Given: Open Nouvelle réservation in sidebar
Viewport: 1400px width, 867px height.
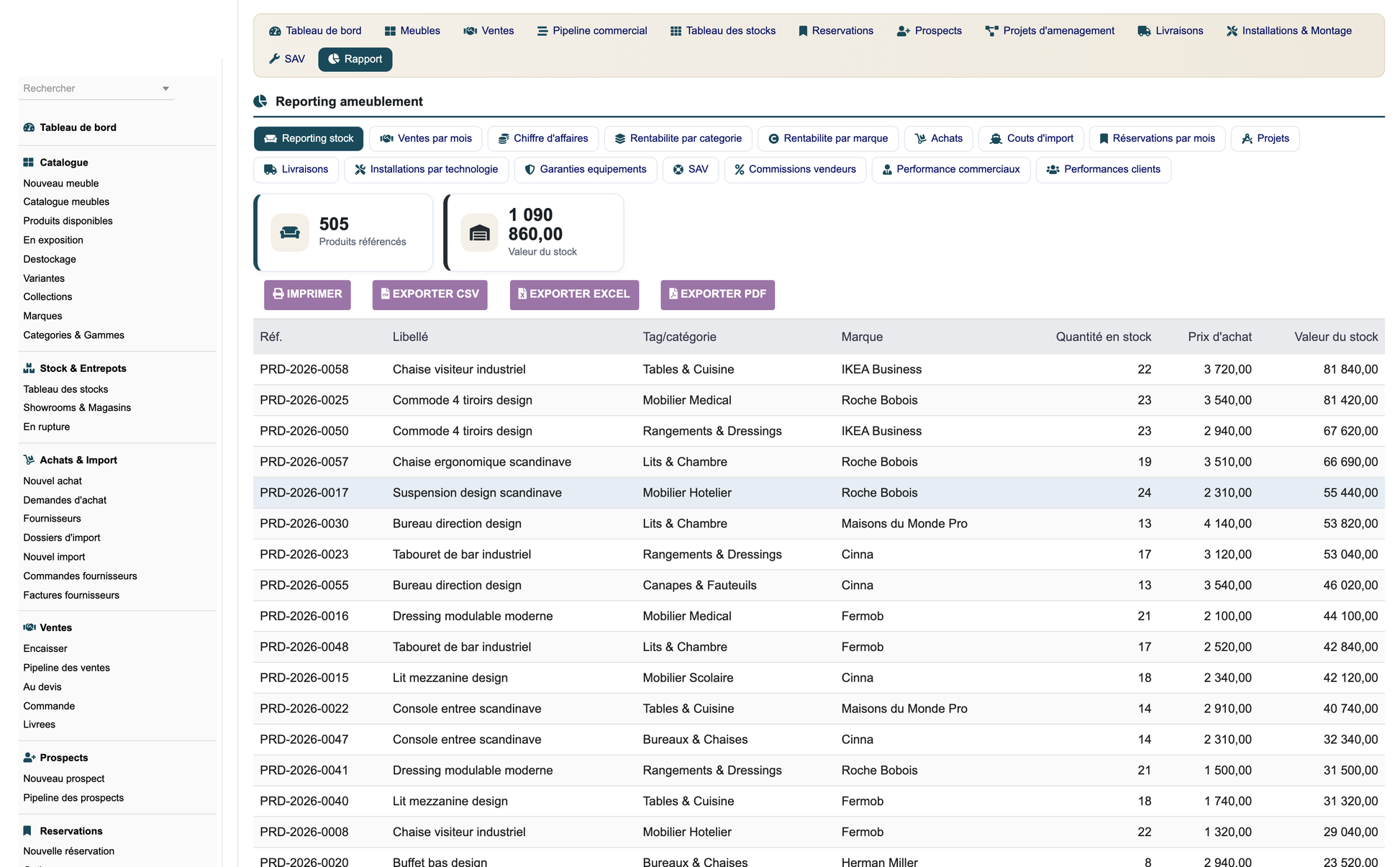Looking at the screenshot, I should coord(69,851).
